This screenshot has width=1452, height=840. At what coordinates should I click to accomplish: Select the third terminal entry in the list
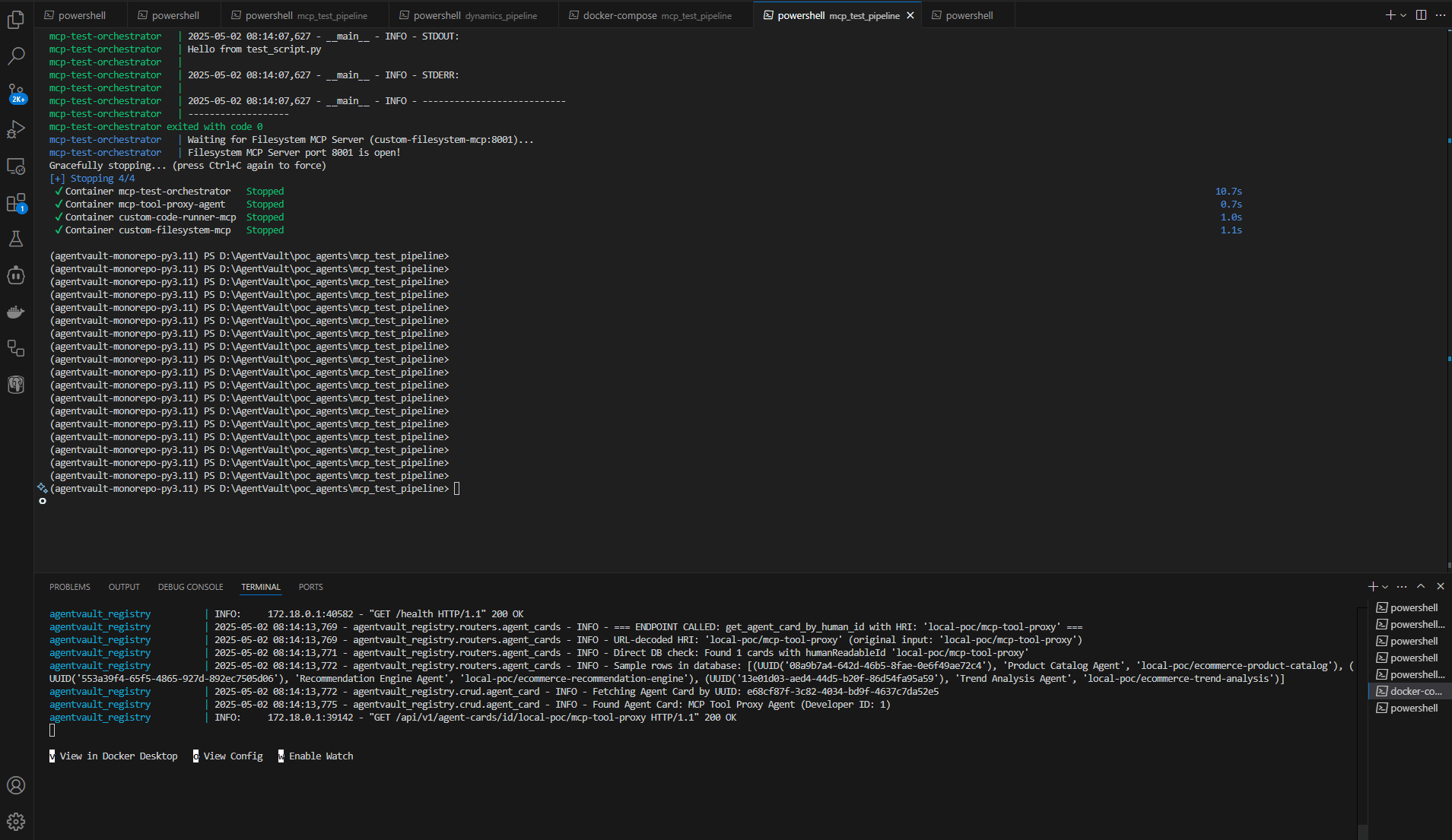click(x=1409, y=641)
